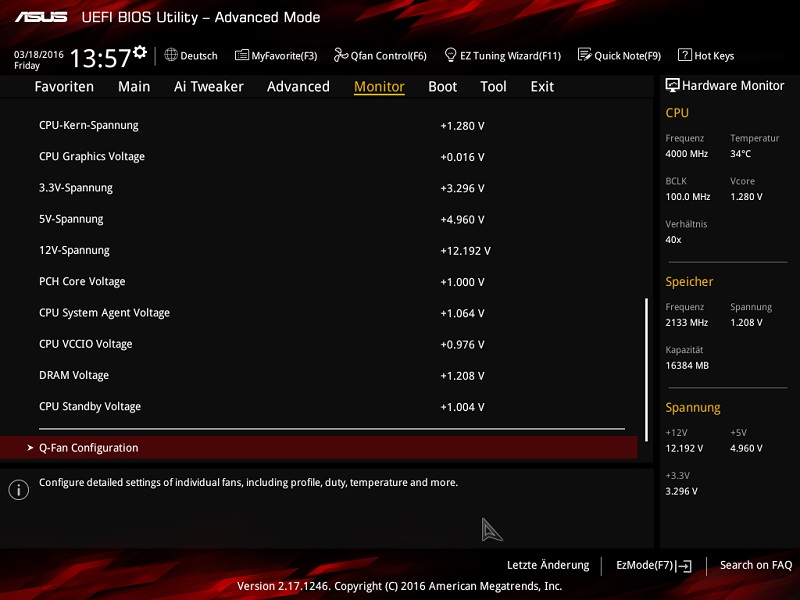800x600 pixels.
Task: Click the 16384 MB Kapazität value
Action: pyautogui.click(x=687, y=365)
